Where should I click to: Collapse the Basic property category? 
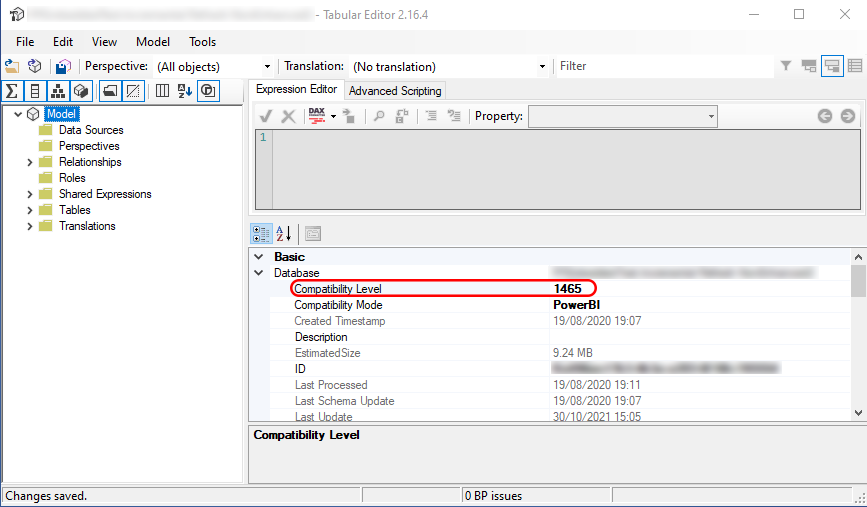pos(258,257)
